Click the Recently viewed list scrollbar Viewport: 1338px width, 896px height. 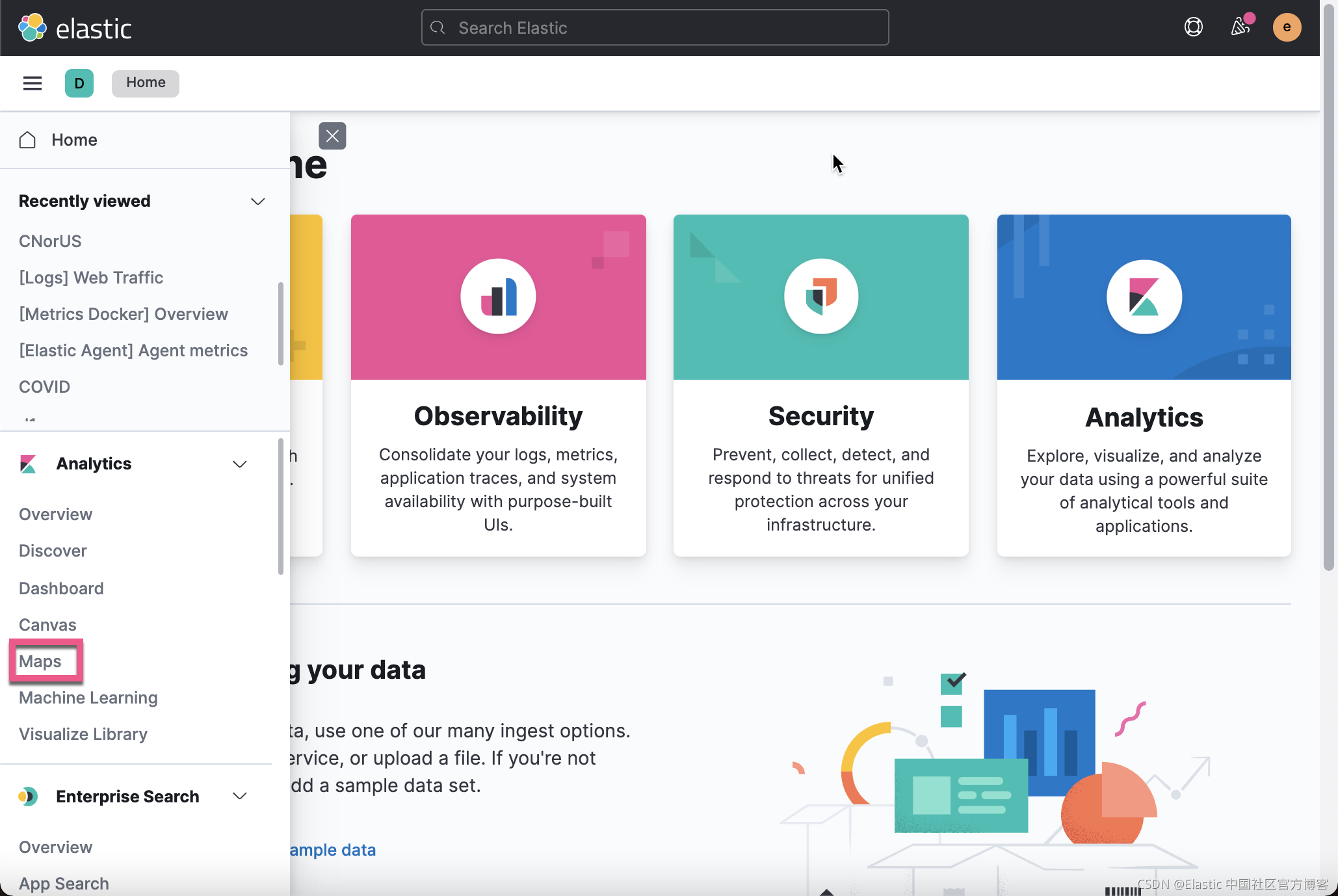[x=281, y=323]
